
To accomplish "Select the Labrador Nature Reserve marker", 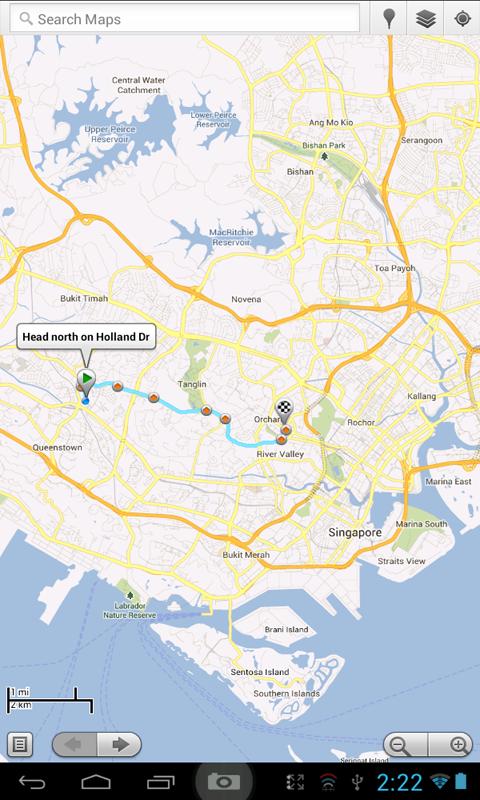I will click(x=130, y=595).
